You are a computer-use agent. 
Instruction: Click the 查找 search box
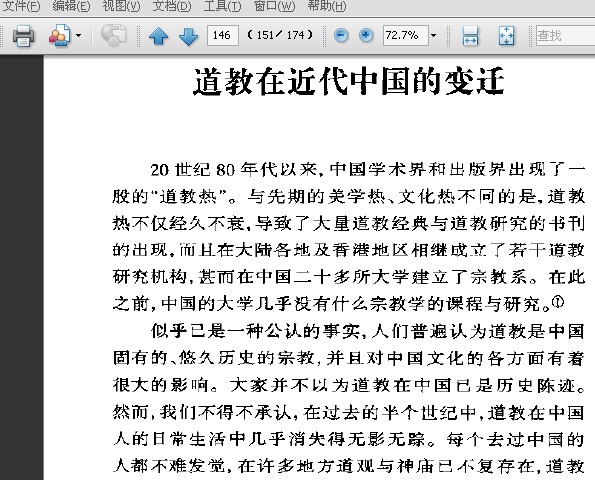point(565,36)
